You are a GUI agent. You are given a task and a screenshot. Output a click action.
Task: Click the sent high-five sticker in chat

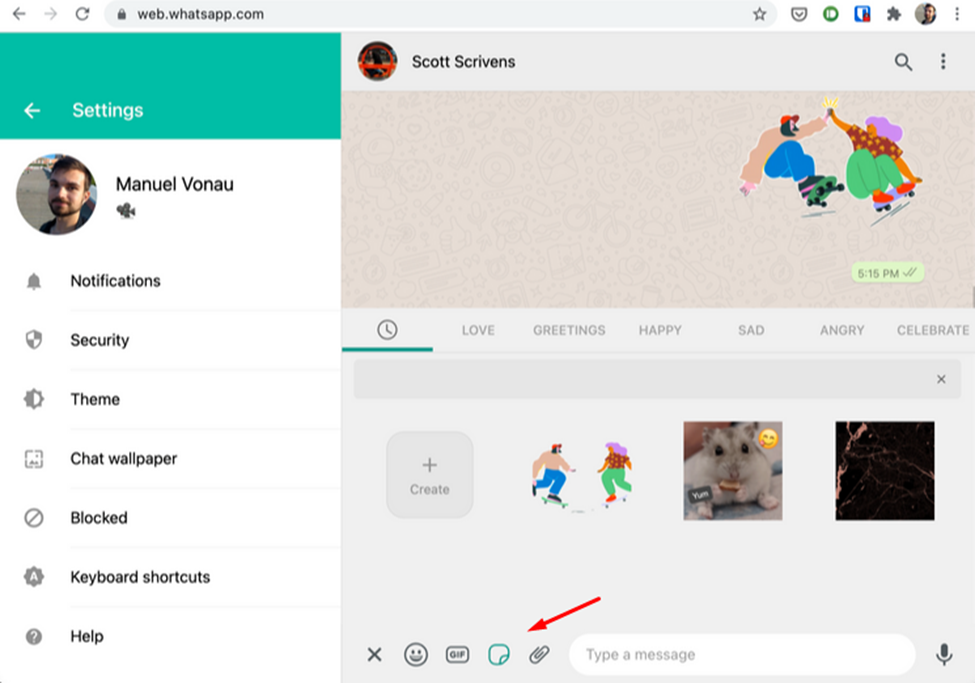830,162
